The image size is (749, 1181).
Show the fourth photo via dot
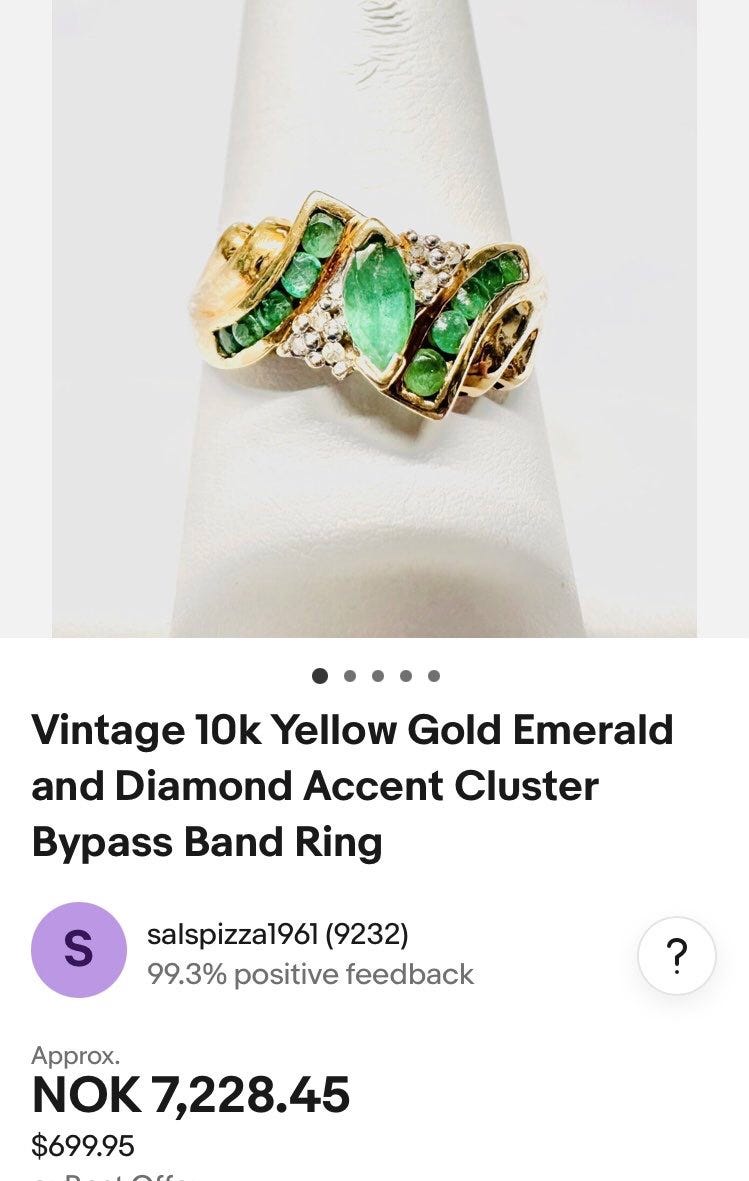click(405, 676)
